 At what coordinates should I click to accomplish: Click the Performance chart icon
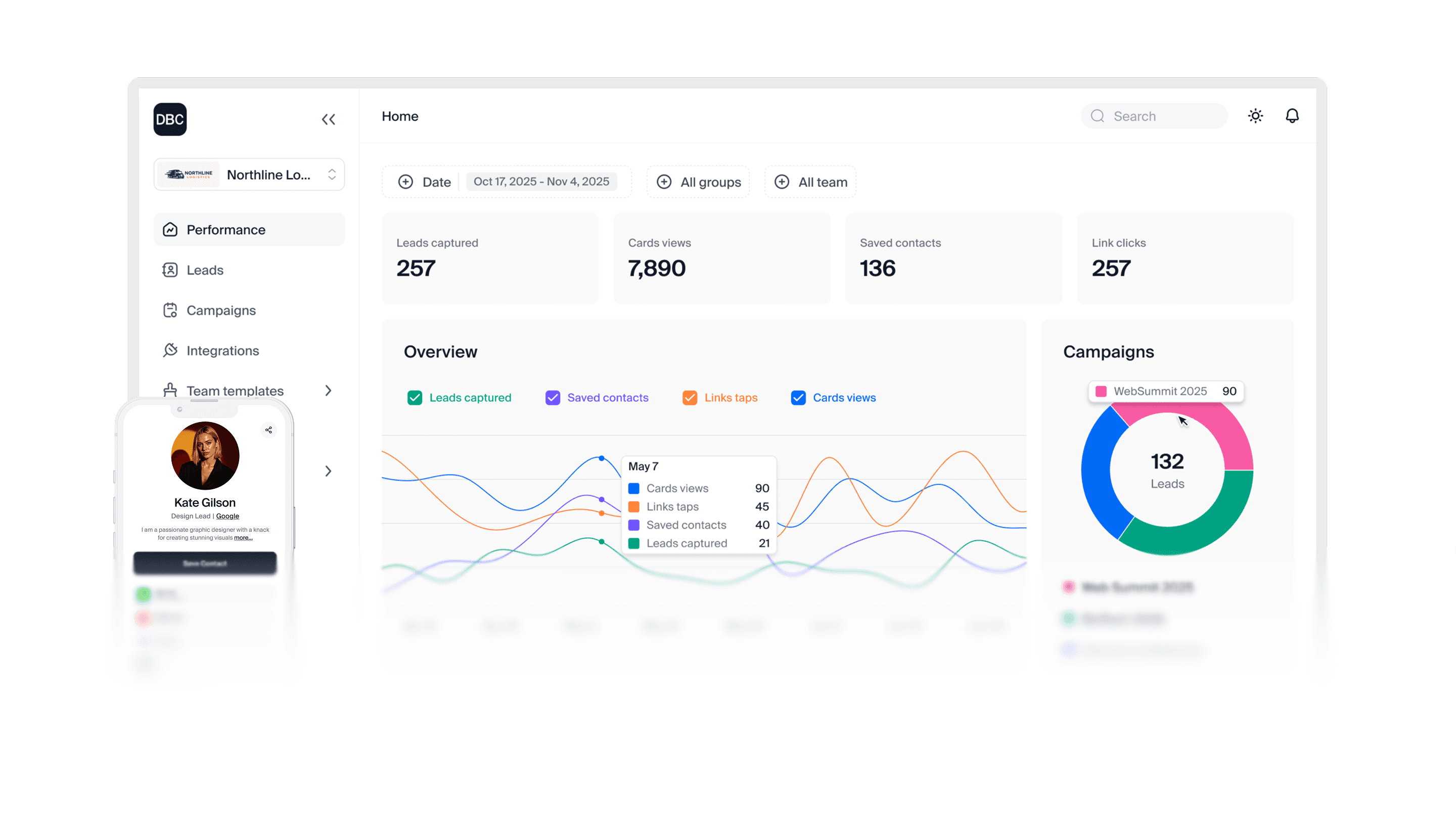click(170, 229)
